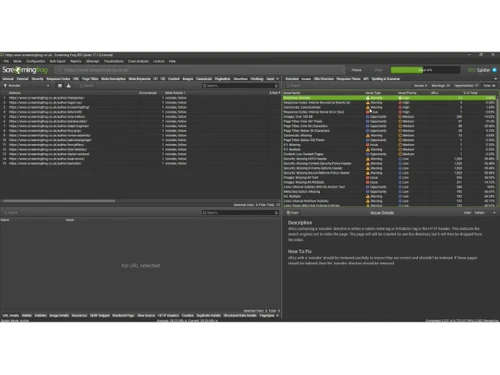Select the Images Over 100 KB issue row
500x375 pixels.
(389, 117)
